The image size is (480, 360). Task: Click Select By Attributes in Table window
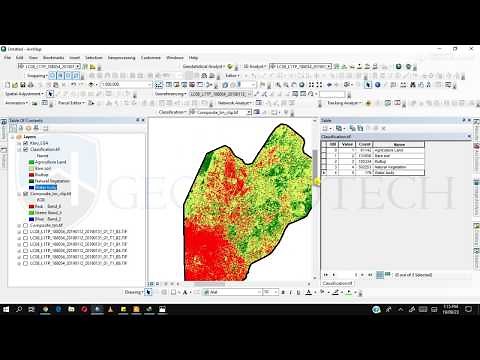pos(353,128)
